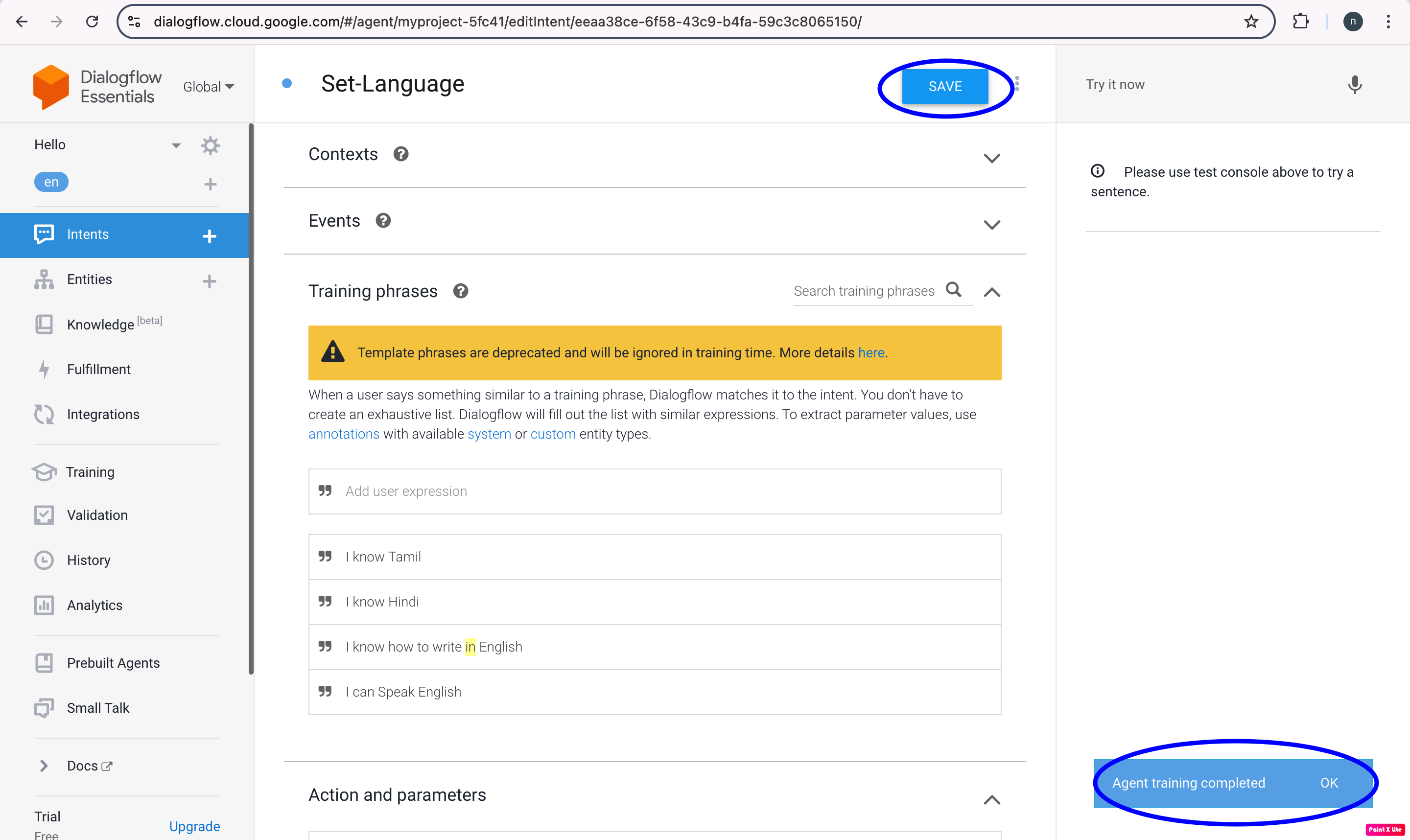Screen dimensions: 1410x840
Task: Open the Global environment dropdown
Action: pos(208,86)
